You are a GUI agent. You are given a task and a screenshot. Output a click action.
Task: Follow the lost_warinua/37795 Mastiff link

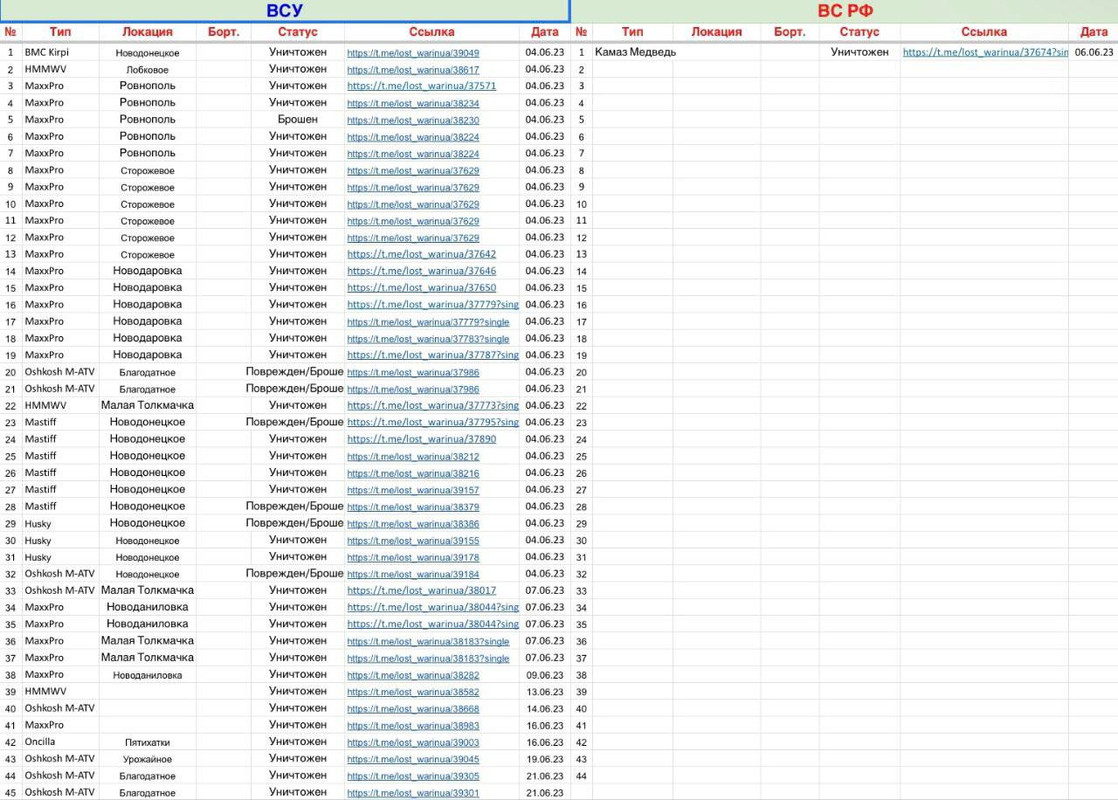(x=433, y=422)
